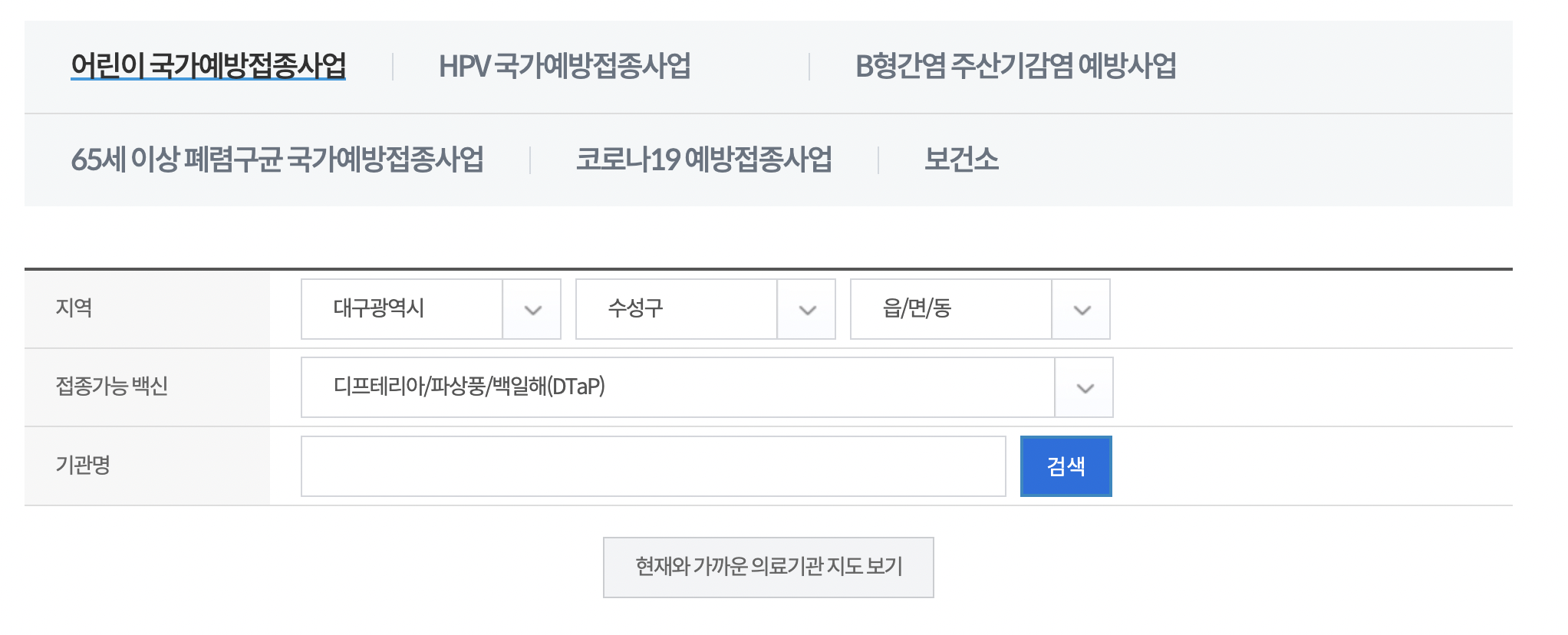Click the 수성구 dropdown text box
The width and height of the screenshot is (1568, 635).
pos(675,309)
